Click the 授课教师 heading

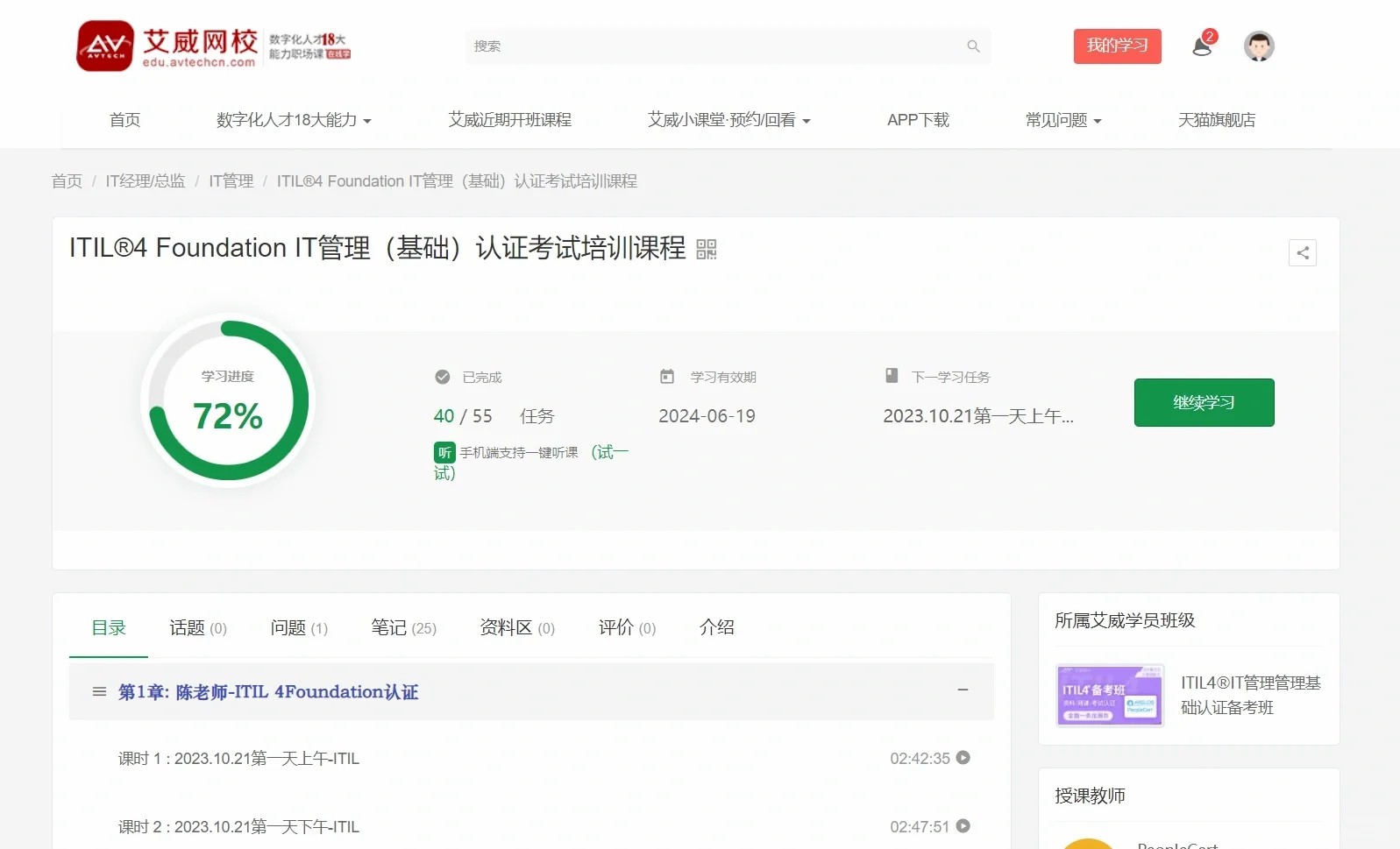point(1090,796)
